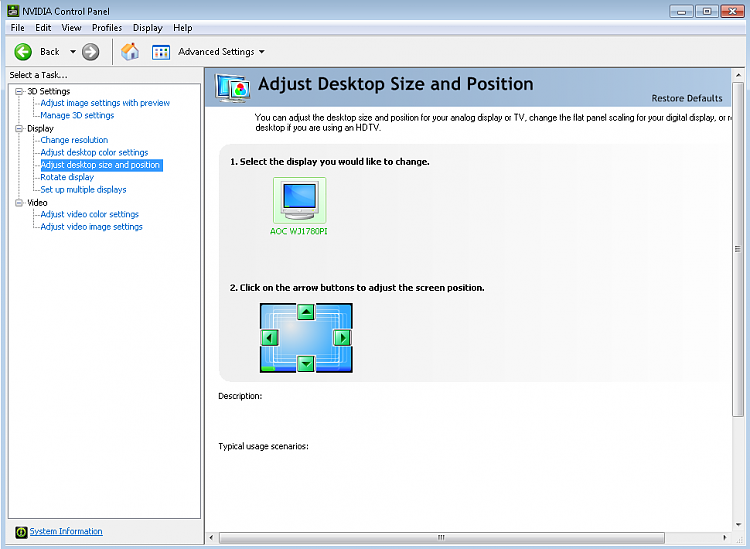The height and width of the screenshot is (549, 750).
Task: Click the NVIDIA System Information icon
Action: (21, 531)
